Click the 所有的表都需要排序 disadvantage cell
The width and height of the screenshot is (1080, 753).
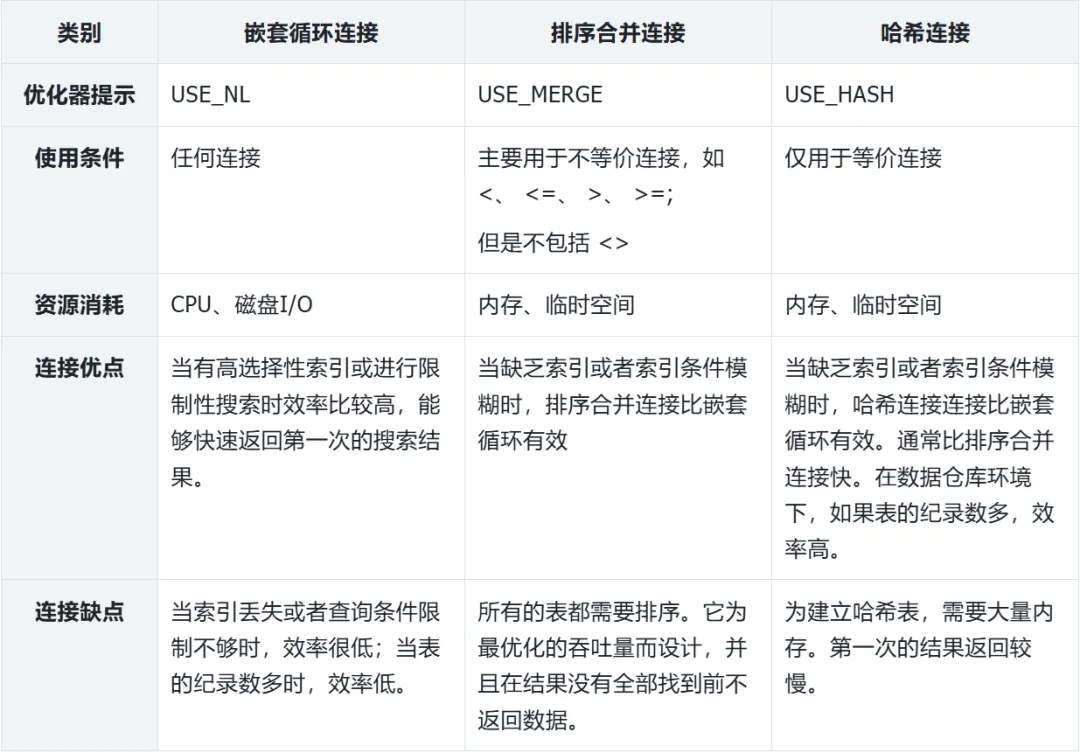point(612,666)
